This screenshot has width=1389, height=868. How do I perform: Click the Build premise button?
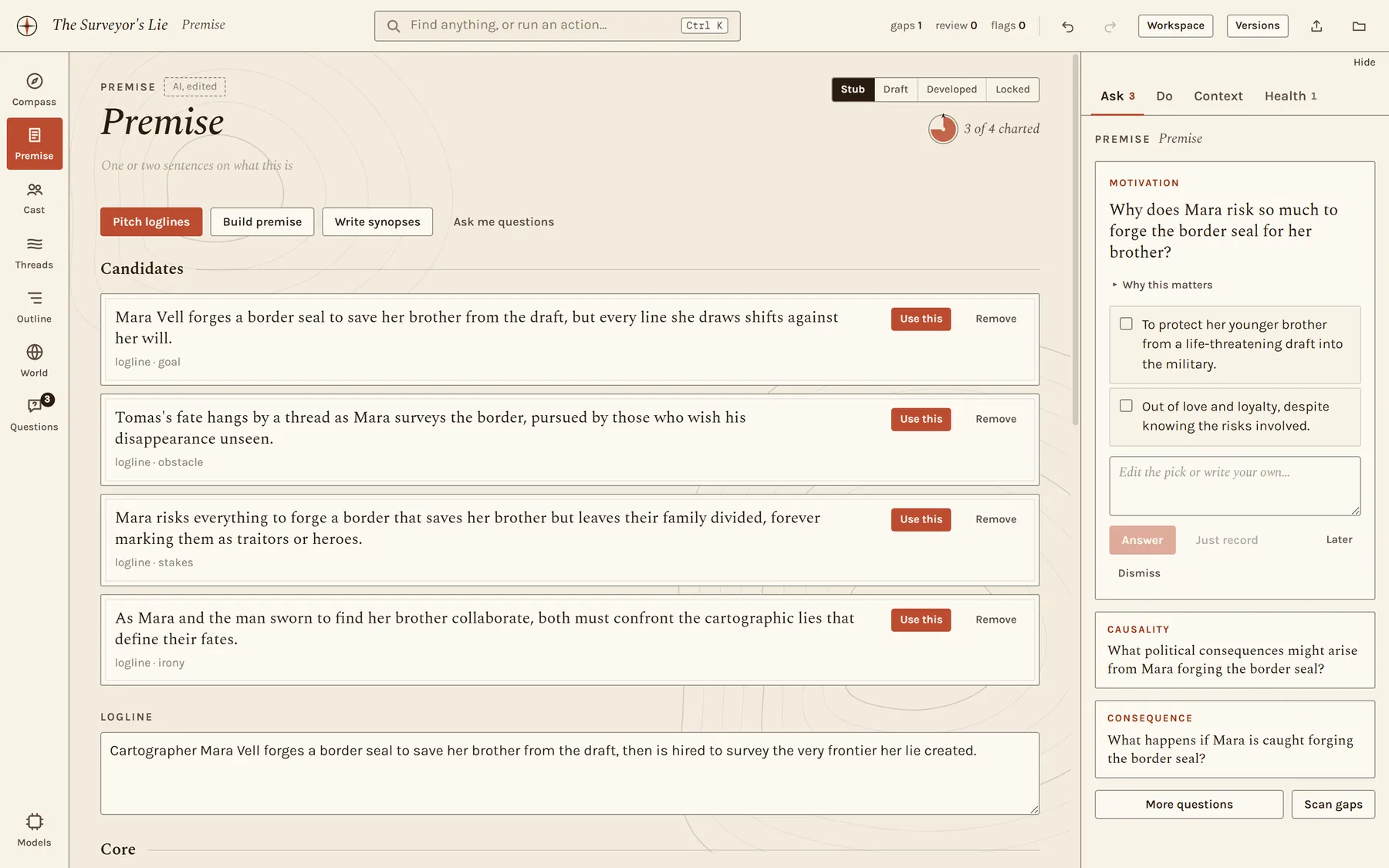262,222
